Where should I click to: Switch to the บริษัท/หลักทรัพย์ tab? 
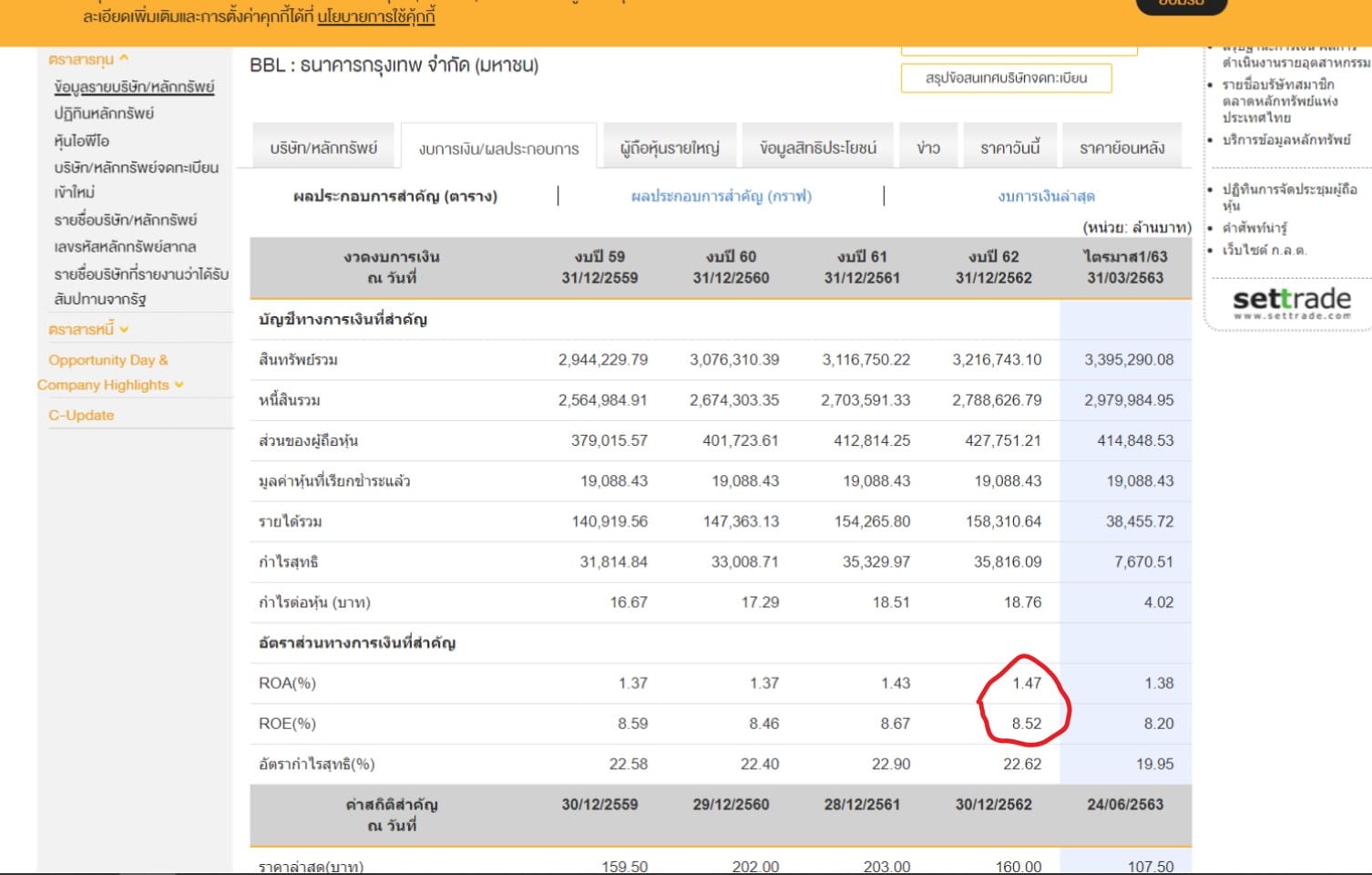(323, 148)
